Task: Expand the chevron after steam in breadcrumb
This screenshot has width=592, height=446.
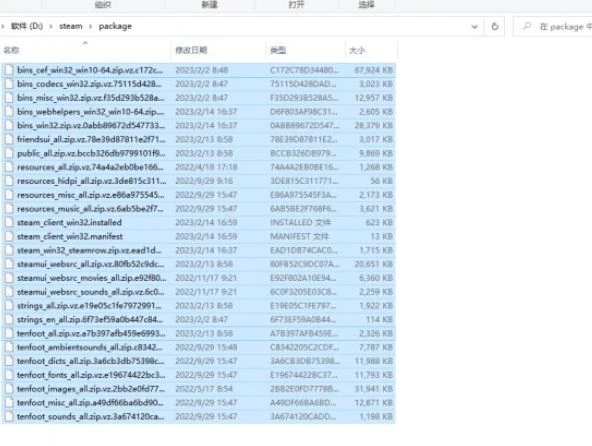Action: point(90,26)
